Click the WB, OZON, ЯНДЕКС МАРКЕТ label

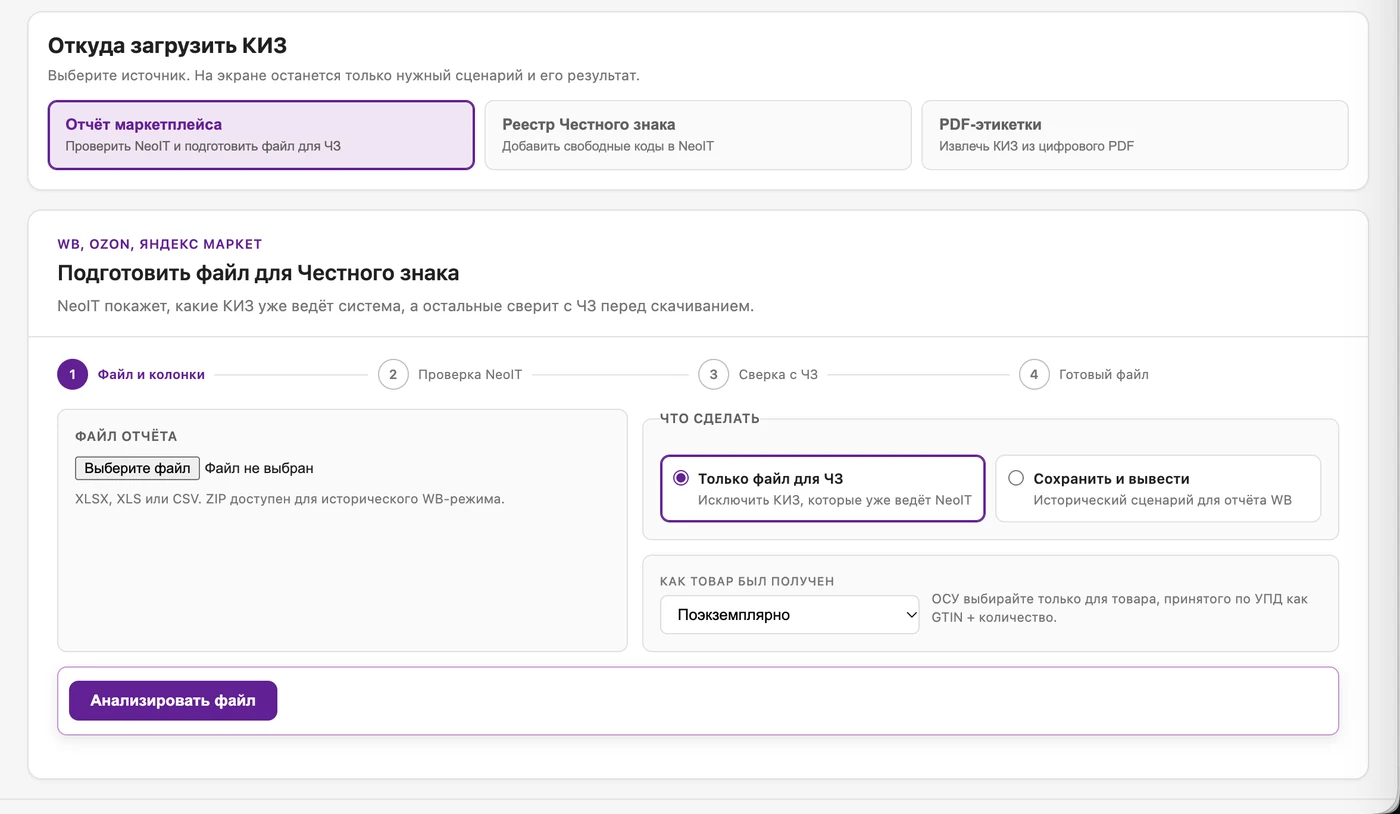point(160,244)
